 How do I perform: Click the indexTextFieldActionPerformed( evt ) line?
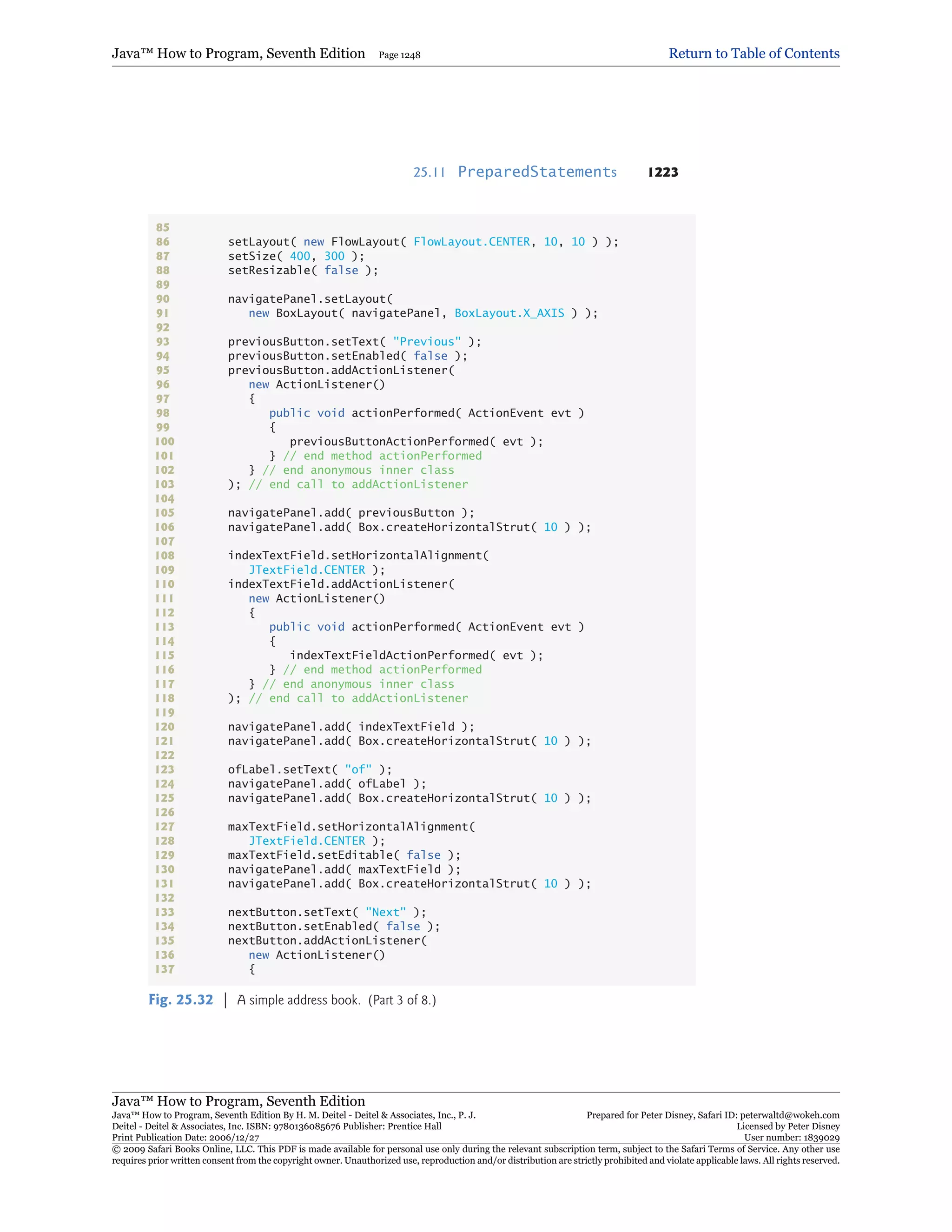point(416,656)
